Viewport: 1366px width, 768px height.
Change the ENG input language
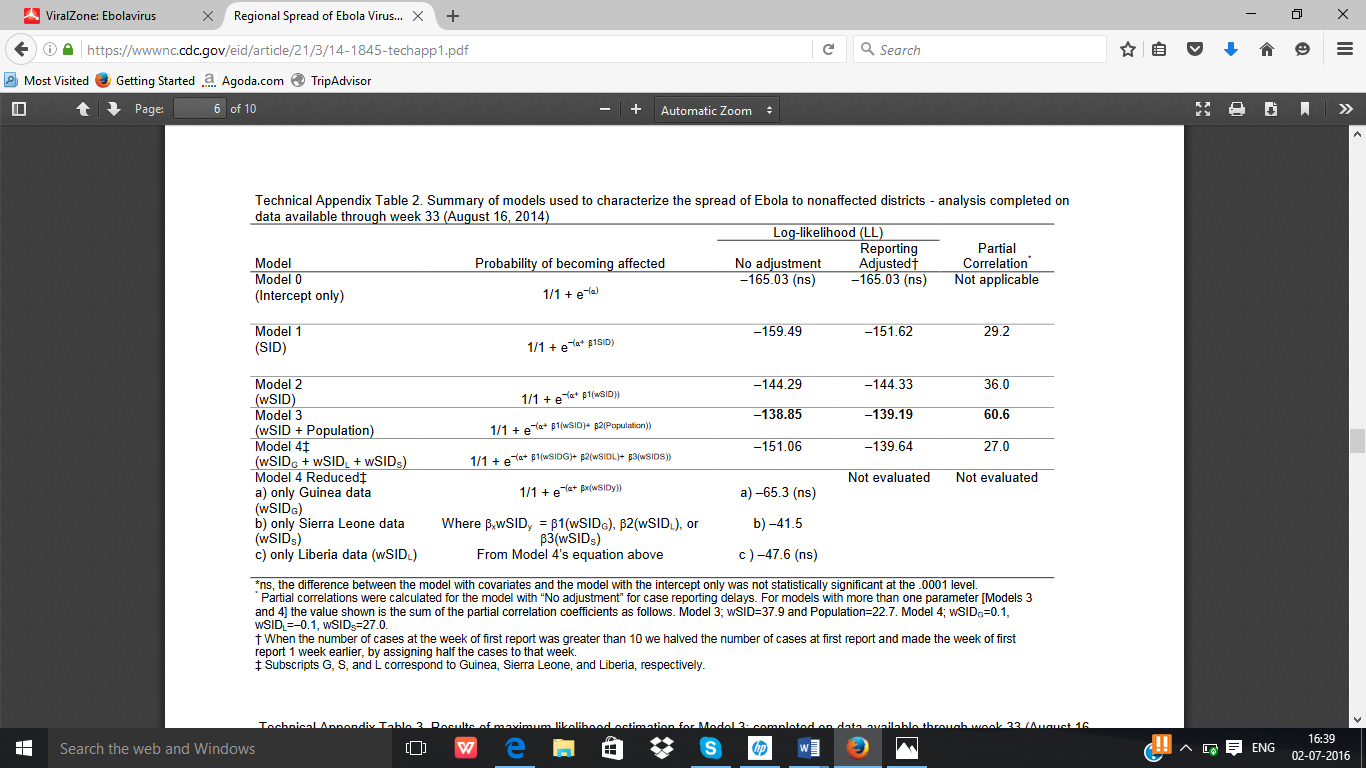(x=1263, y=748)
